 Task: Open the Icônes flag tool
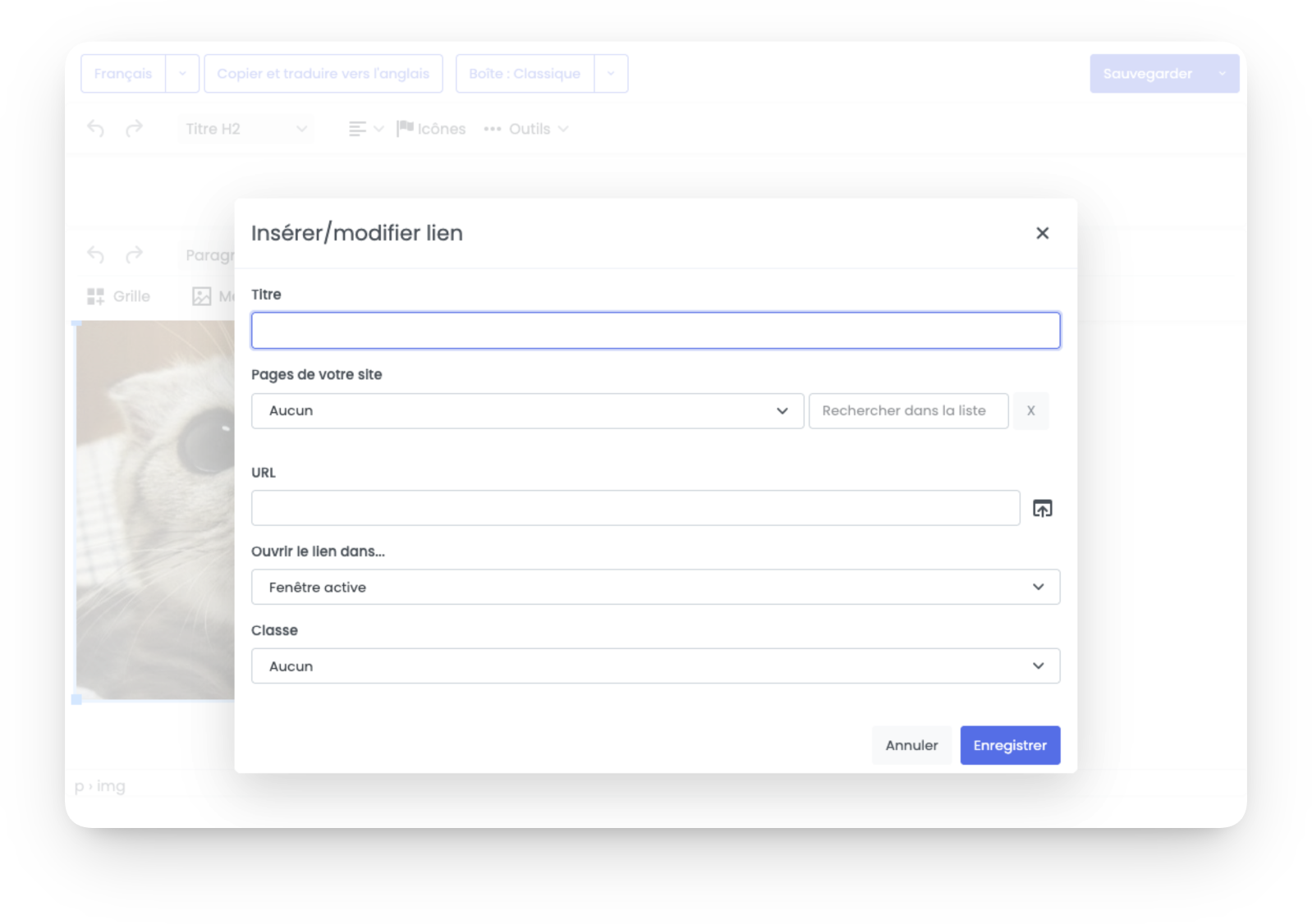tap(431, 129)
